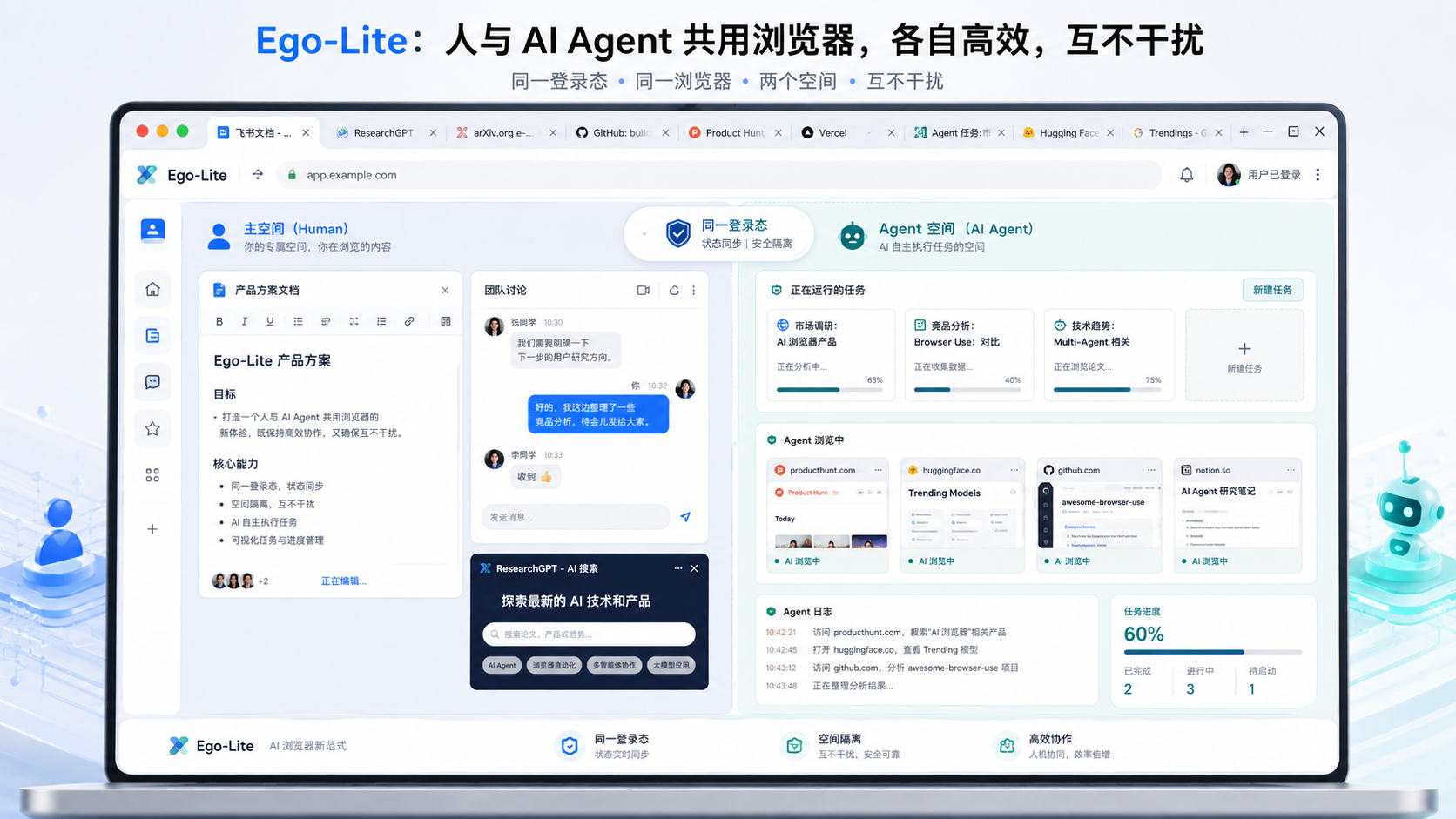This screenshot has width=1456, height=819.
Task: Open the producthunt.com browsing thumbnail
Action: pos(828,515)
